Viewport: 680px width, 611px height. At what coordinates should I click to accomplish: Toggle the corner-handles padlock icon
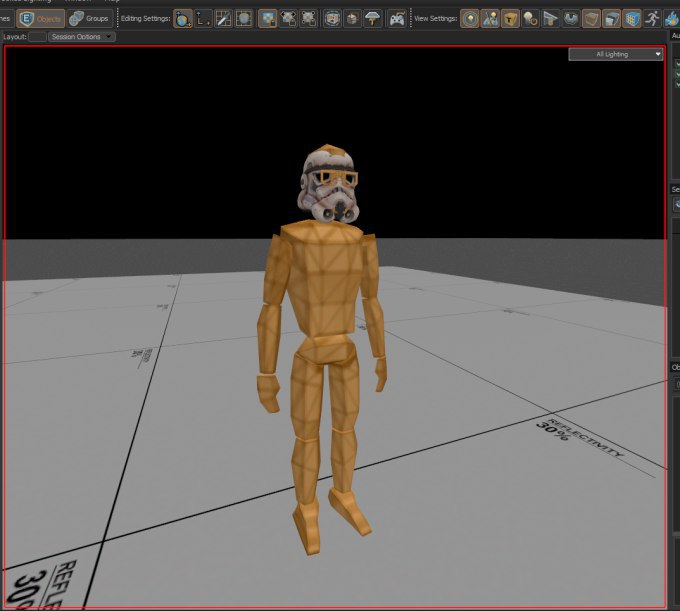point(308,19)
